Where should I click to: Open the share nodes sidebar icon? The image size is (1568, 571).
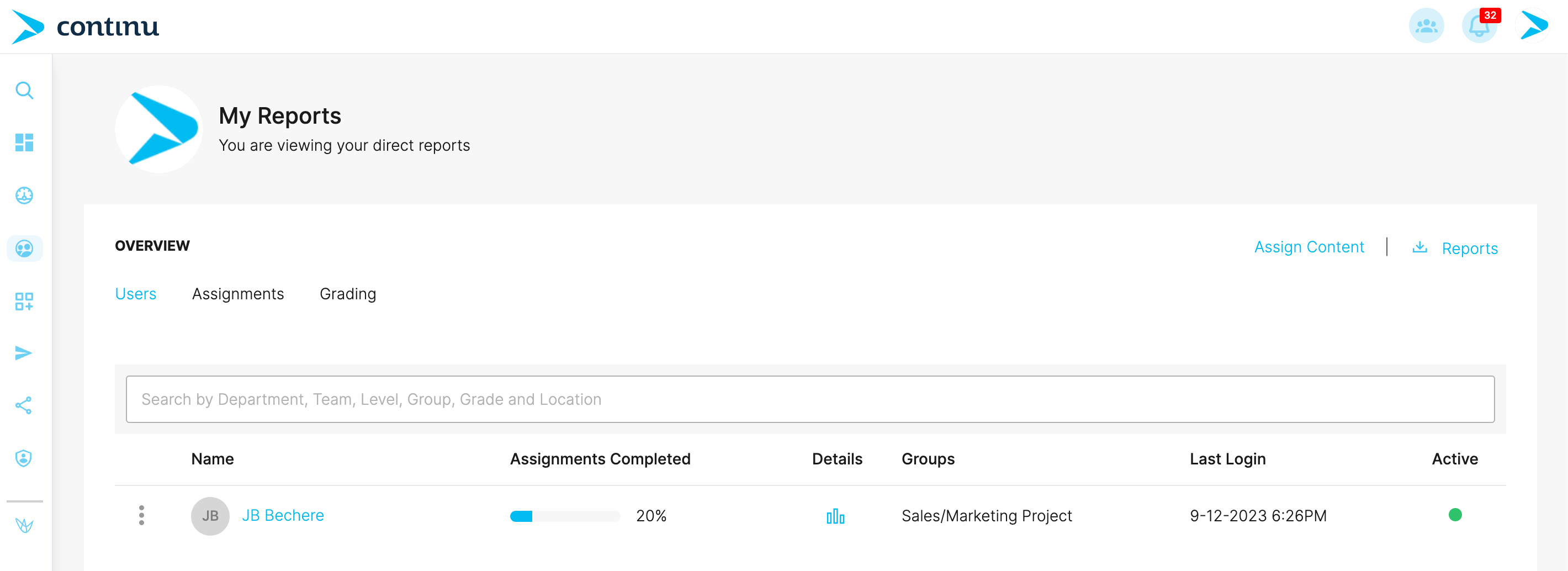24,405
